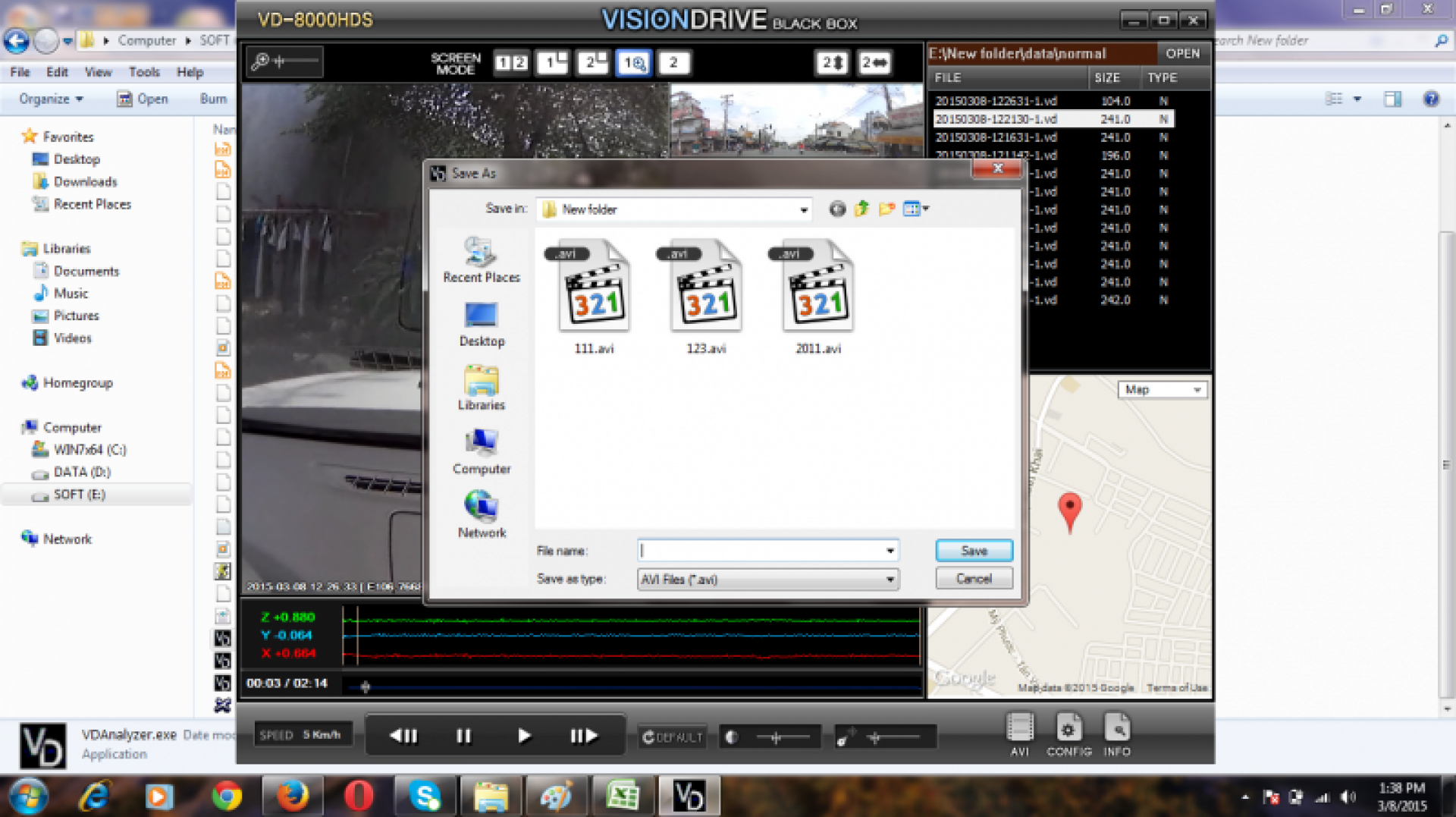1456x817 pixels.
Task: Adjust the brightness slider
Action: 775,737
